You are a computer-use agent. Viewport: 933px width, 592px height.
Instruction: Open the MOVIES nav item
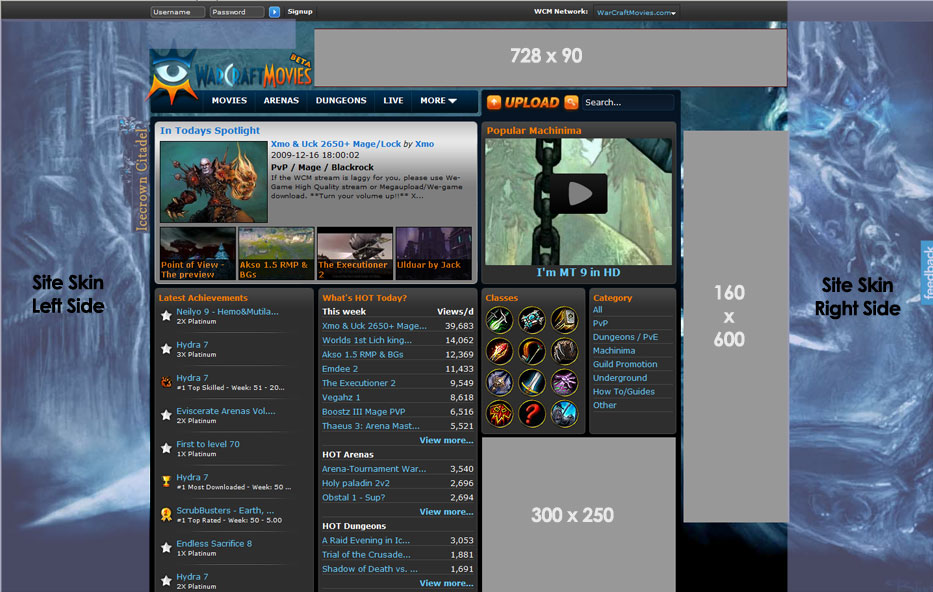[229, 101]
